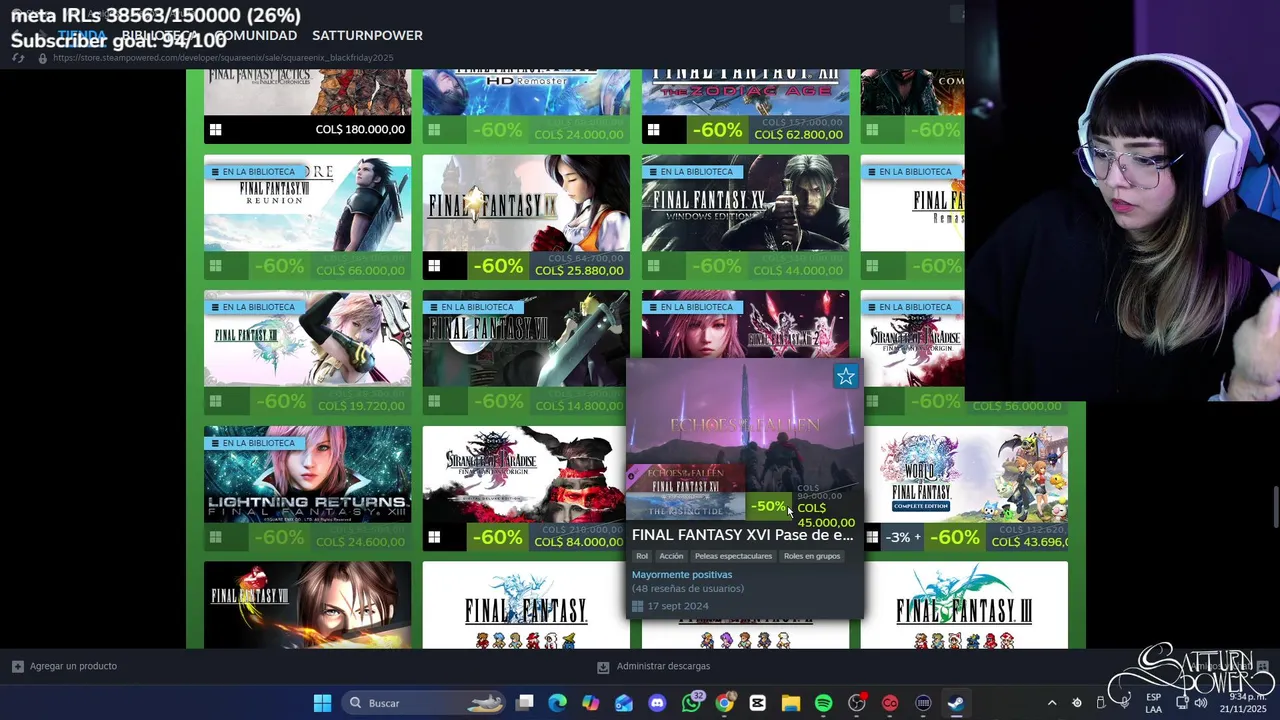Select the 'Rol' tag in the game tooltip
This screenshot has height=720, width=1280.
click(x=642, y=556)
